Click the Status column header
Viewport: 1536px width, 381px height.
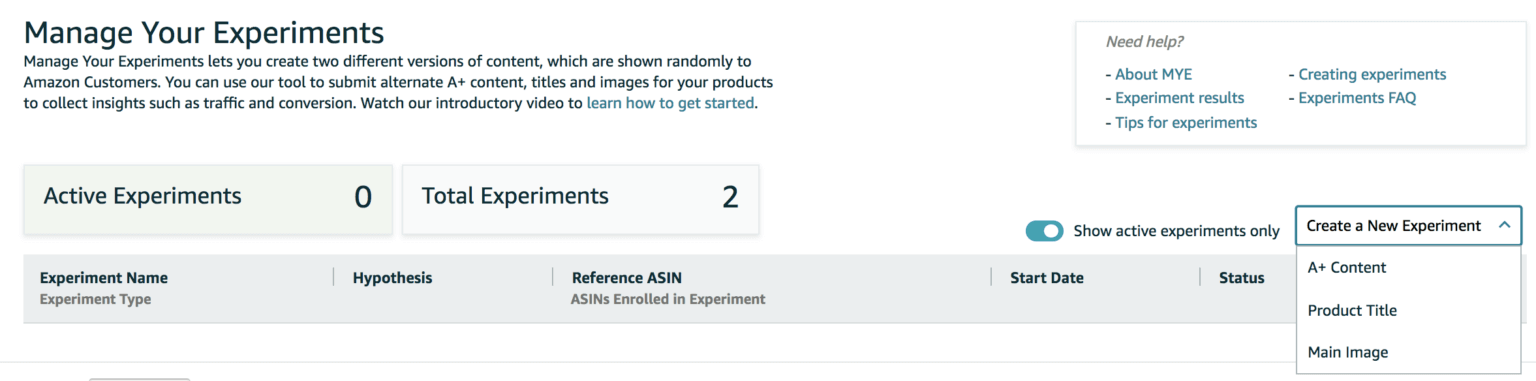tap(1241, 278)
